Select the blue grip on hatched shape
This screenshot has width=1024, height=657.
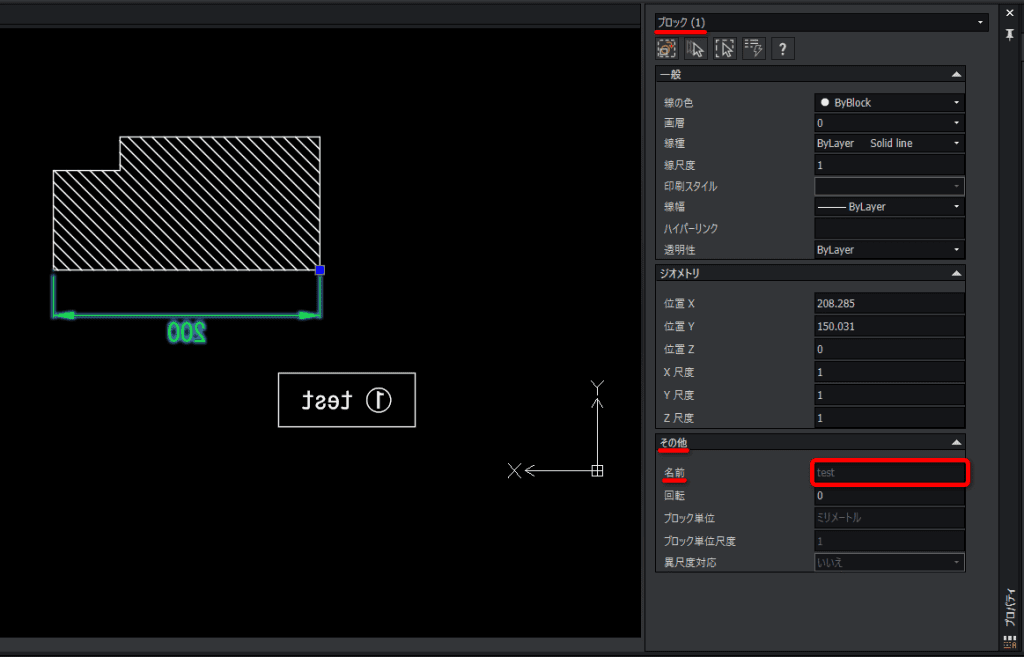320,270
